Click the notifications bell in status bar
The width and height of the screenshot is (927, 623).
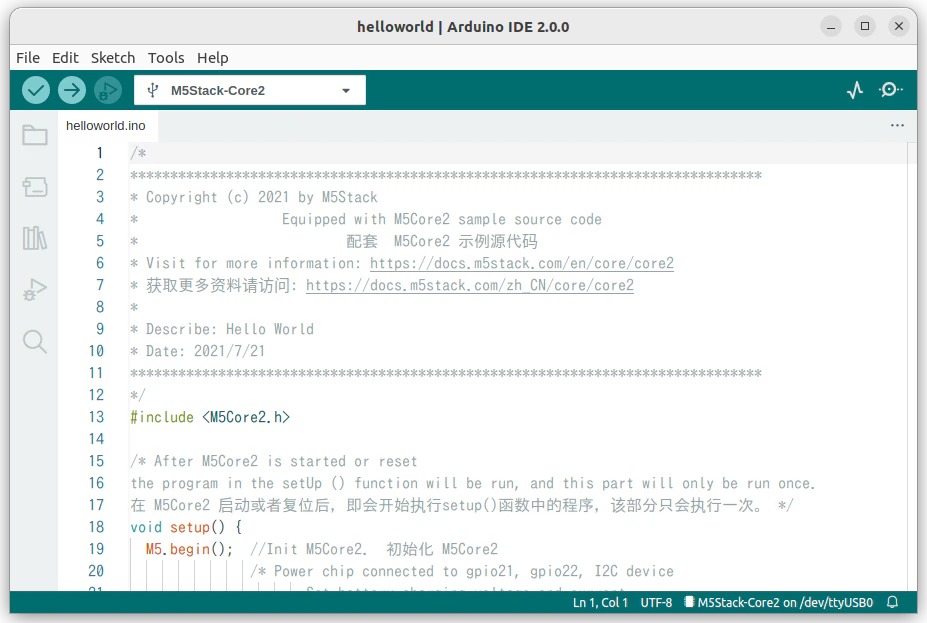[893, 602]
